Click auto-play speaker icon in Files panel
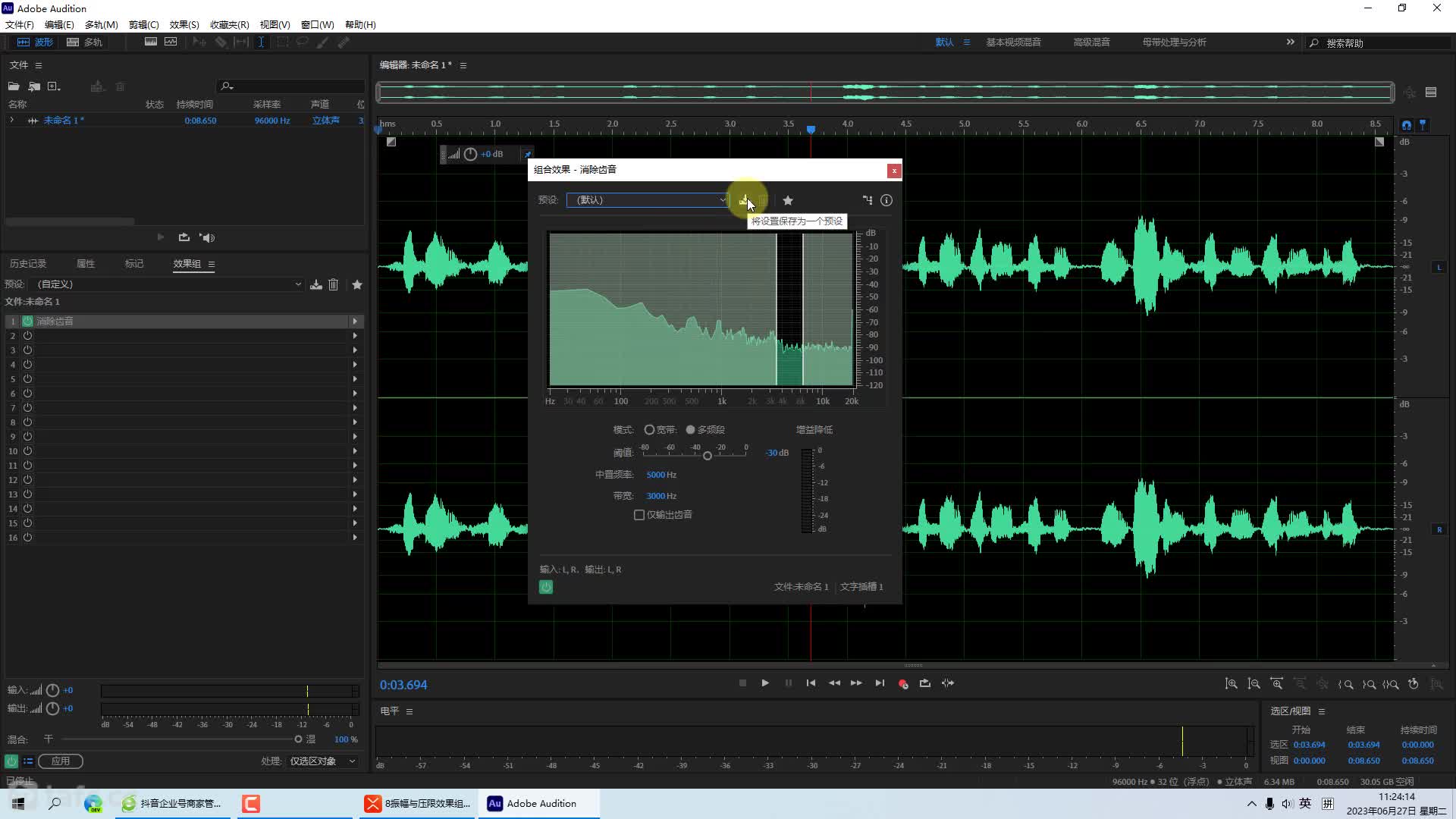The width and height of the screenshot is (1456, 819). coord(207,237)
